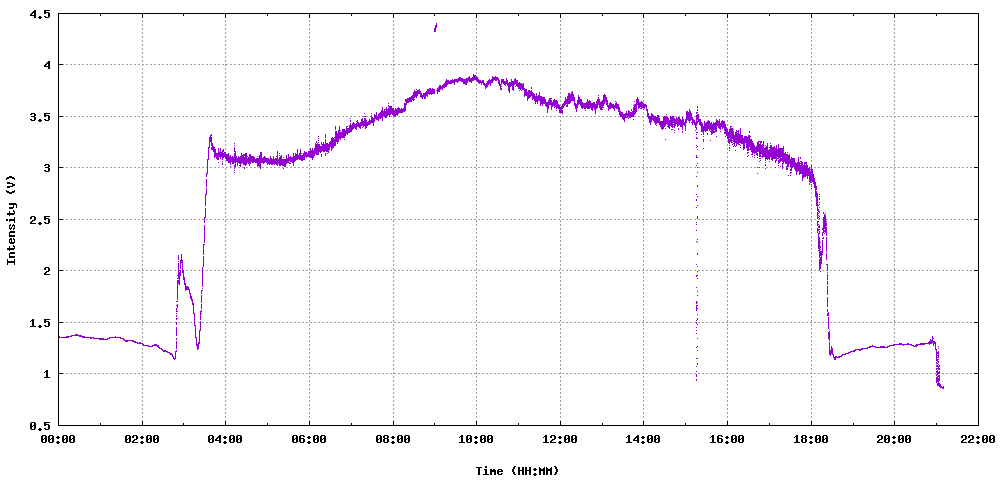
Task: Click the 3.5 y-axis tick label
Action: 39,117
